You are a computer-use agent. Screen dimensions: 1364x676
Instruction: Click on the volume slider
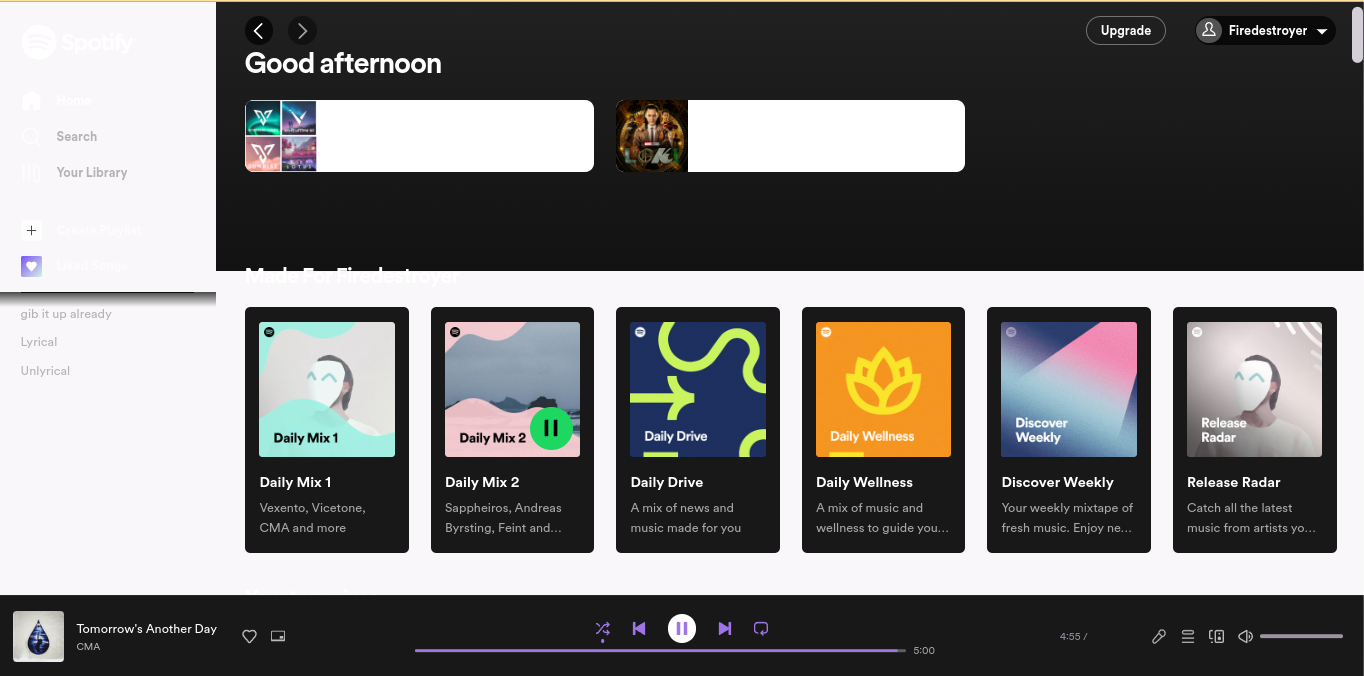coord(1301,636)
